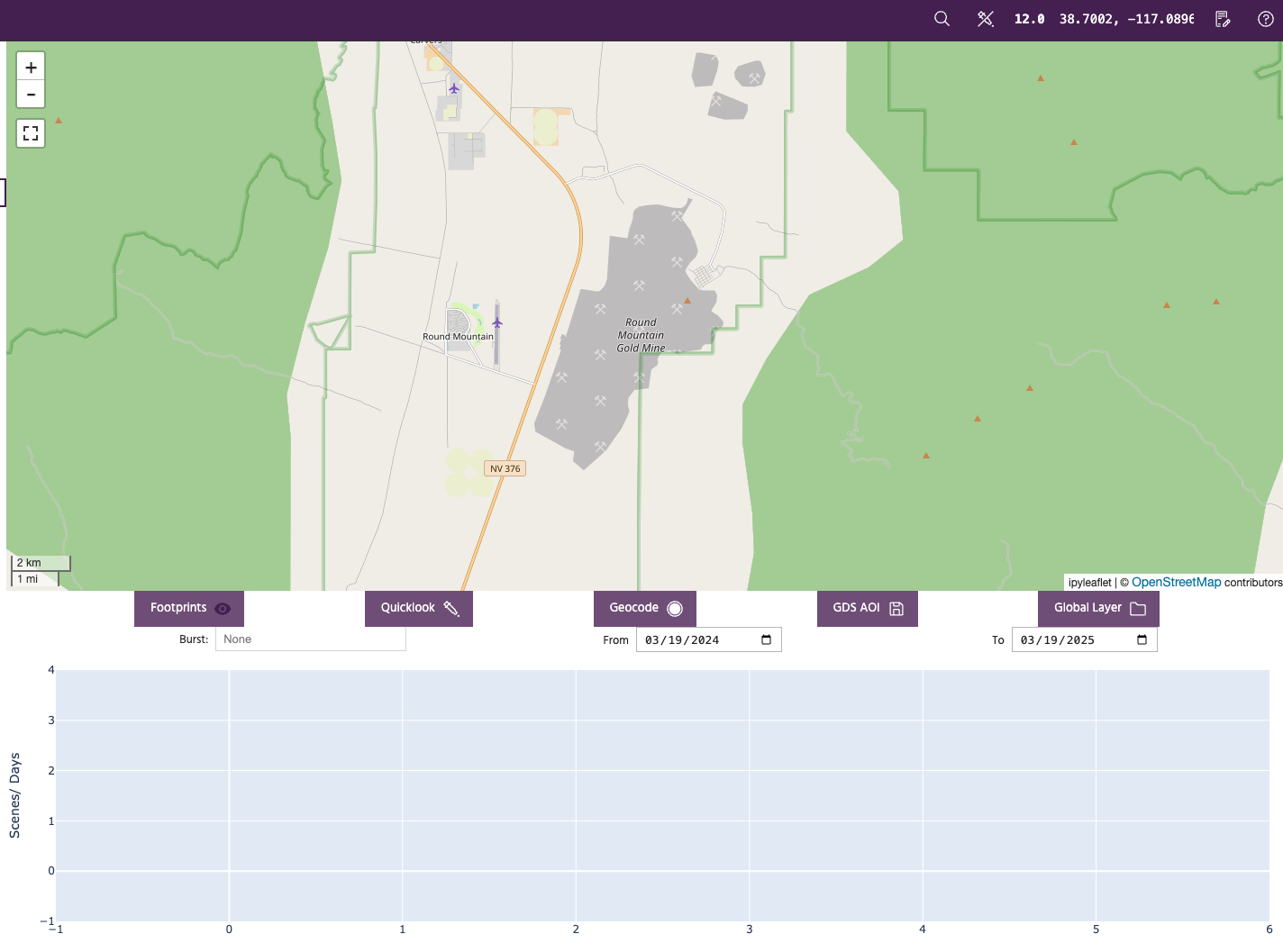Open the Global Layer folder button
Screen dimensions: 1283x952
[1098, 608]
